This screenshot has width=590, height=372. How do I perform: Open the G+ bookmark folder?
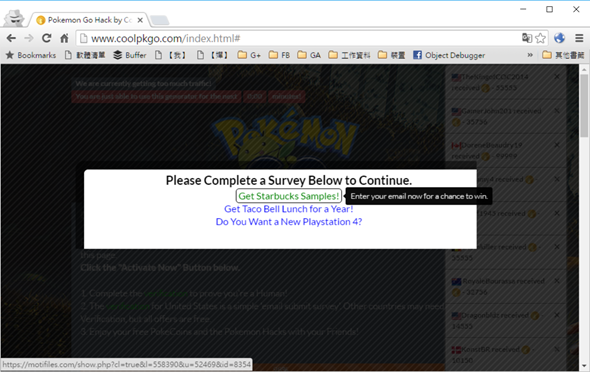click(x=249, y=55)
